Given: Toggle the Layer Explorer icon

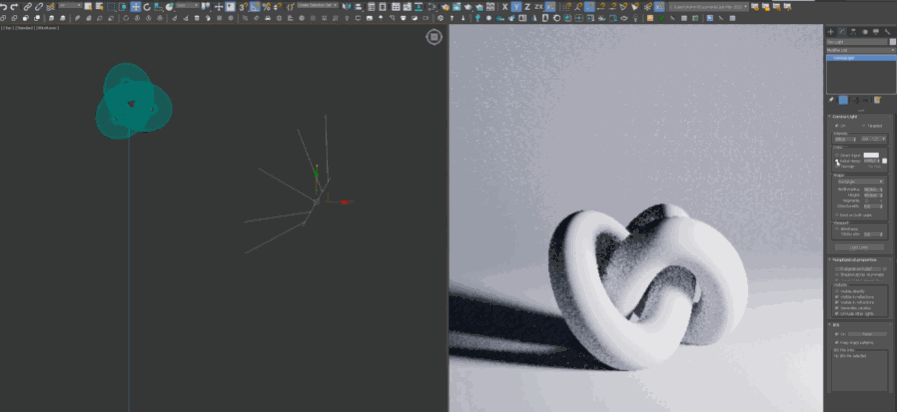Looking at the screenshot, I should click(383, 7).
